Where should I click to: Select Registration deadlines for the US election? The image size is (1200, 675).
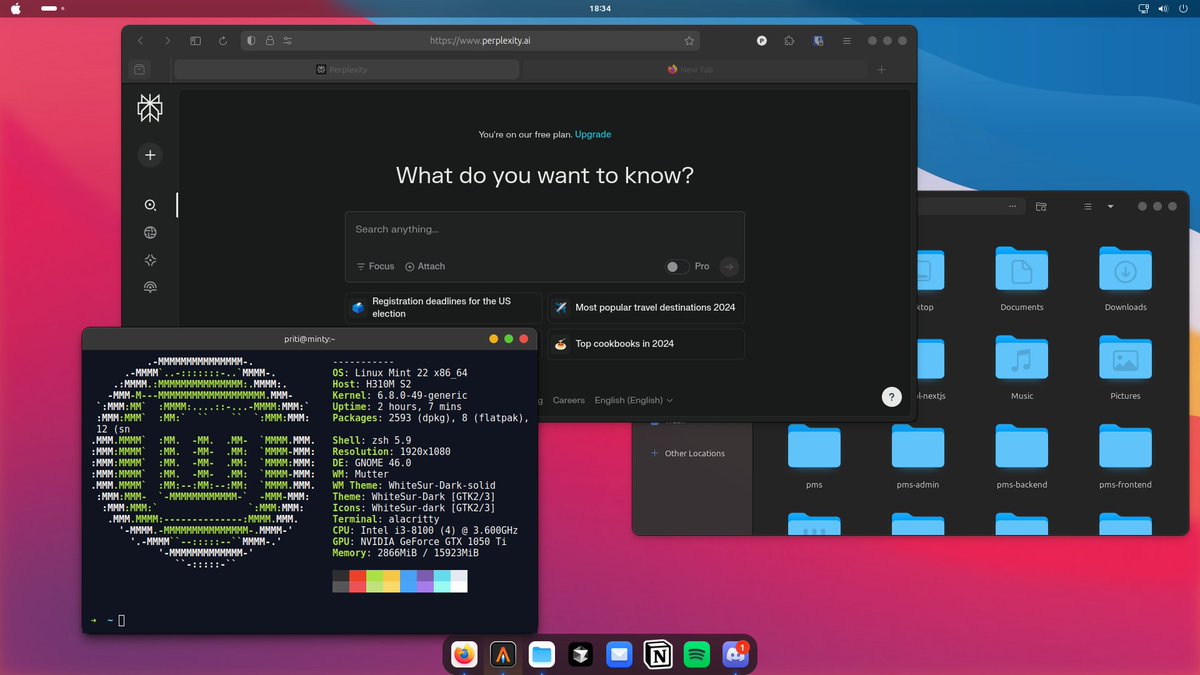tap(445, 307)
